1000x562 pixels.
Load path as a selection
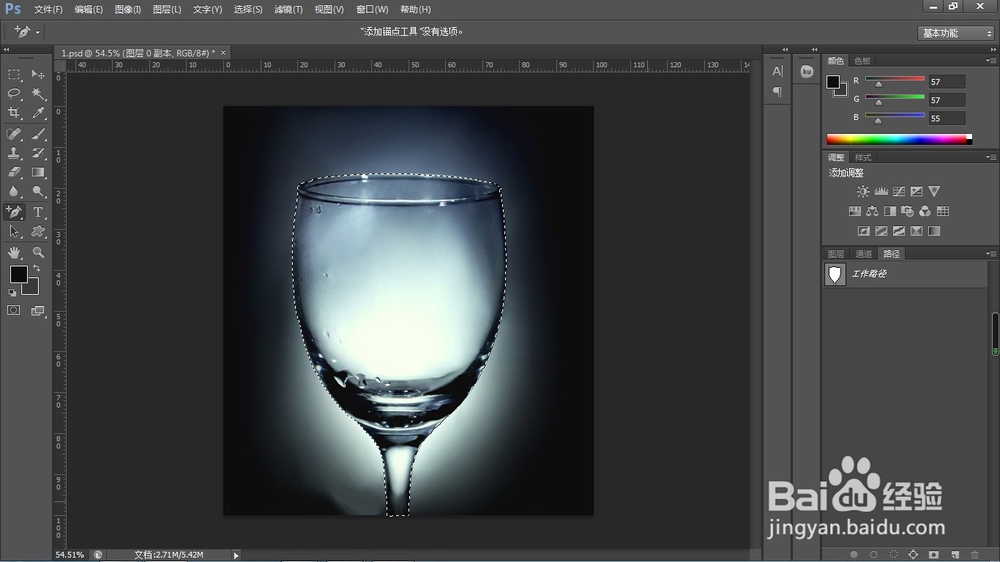click(893, 554)
